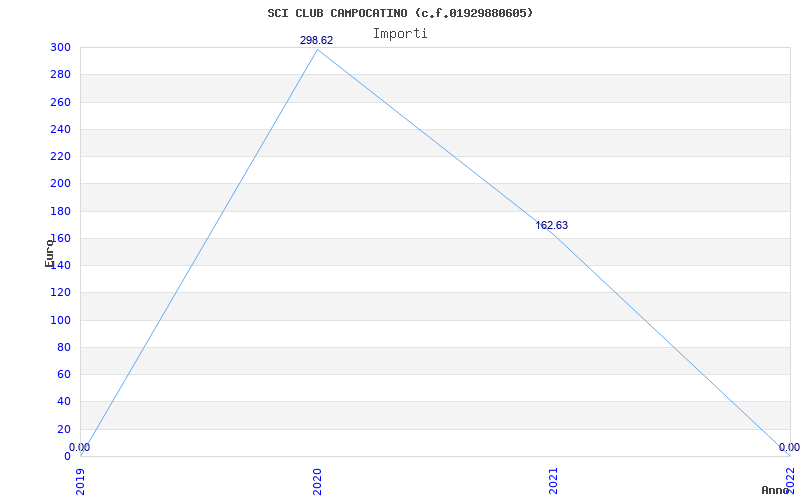Click the 180 y-axis tick label
Viewport: 800px width, 500px height.
(61, 211)
